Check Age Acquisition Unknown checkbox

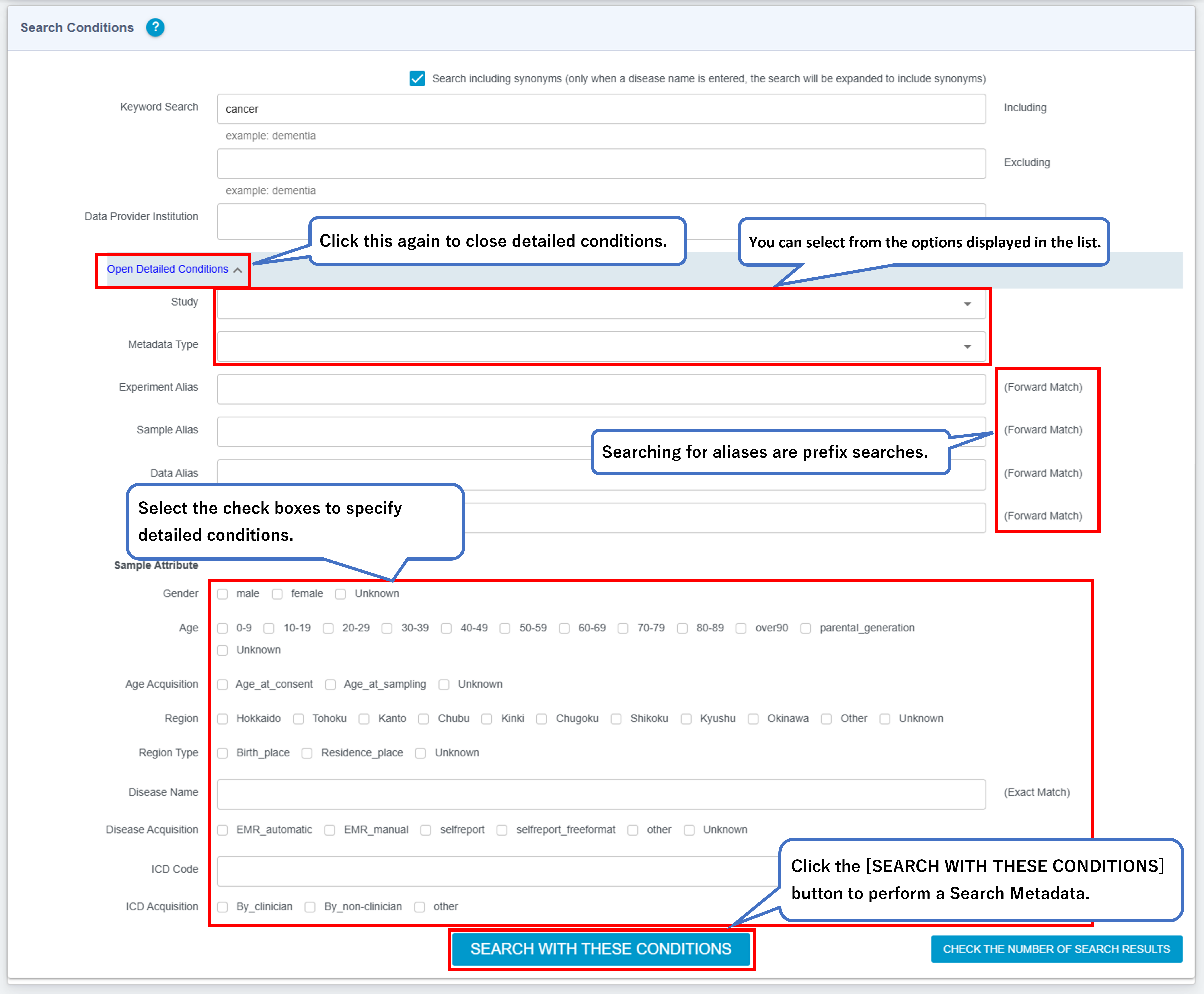tap(444, 685)
